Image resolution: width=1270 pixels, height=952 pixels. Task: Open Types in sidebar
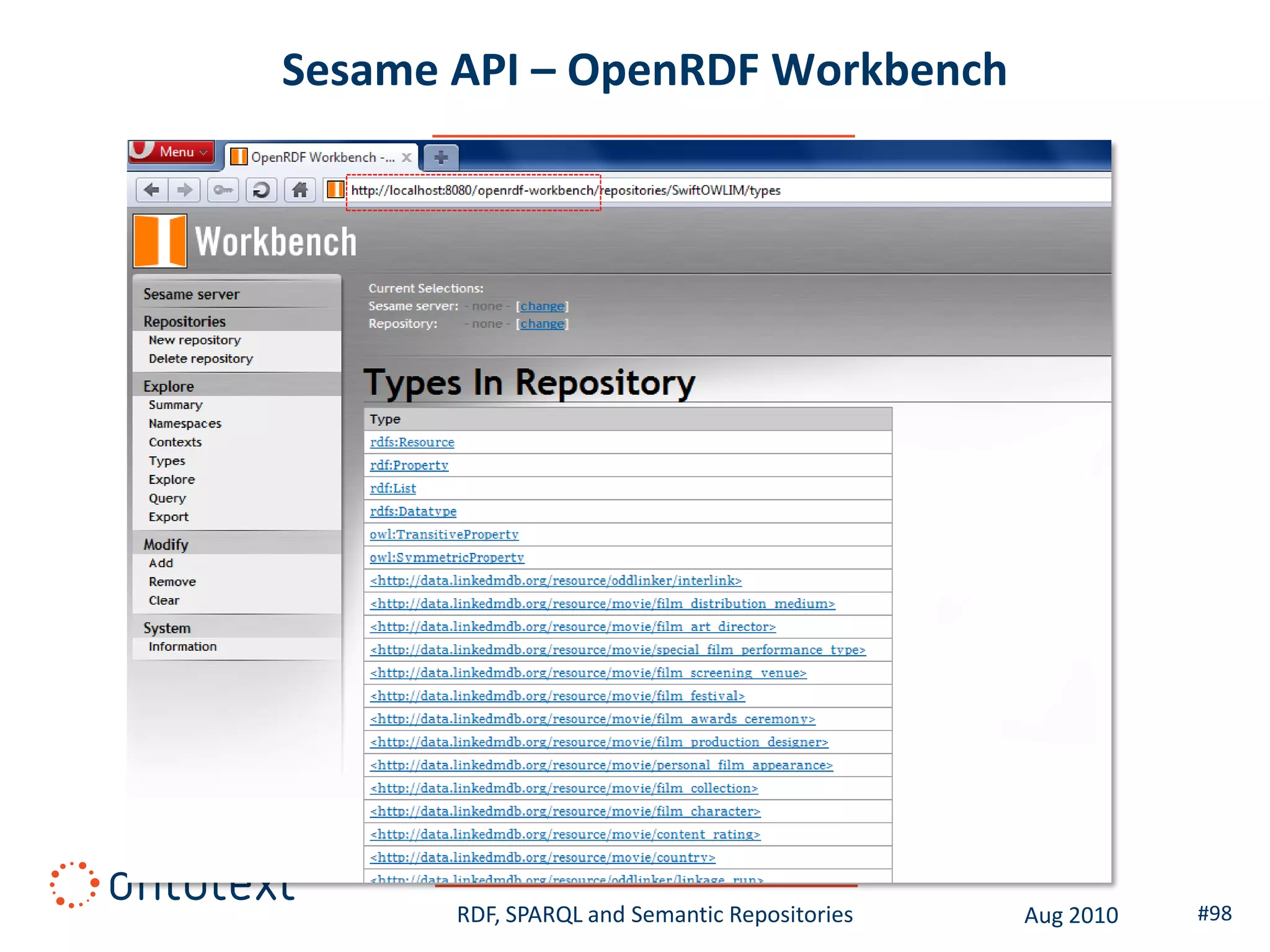point(167,461)
